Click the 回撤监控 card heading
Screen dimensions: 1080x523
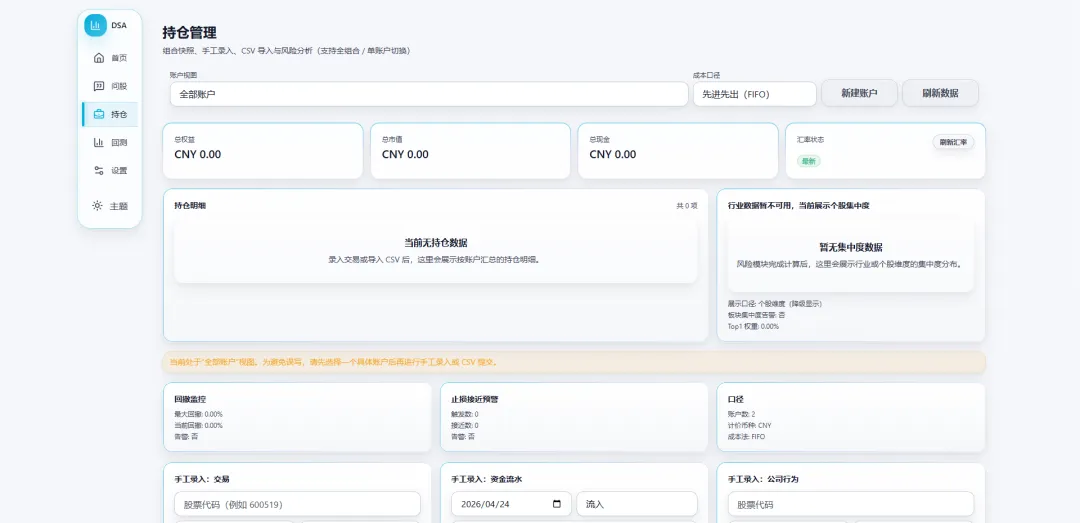click(190, 399)
